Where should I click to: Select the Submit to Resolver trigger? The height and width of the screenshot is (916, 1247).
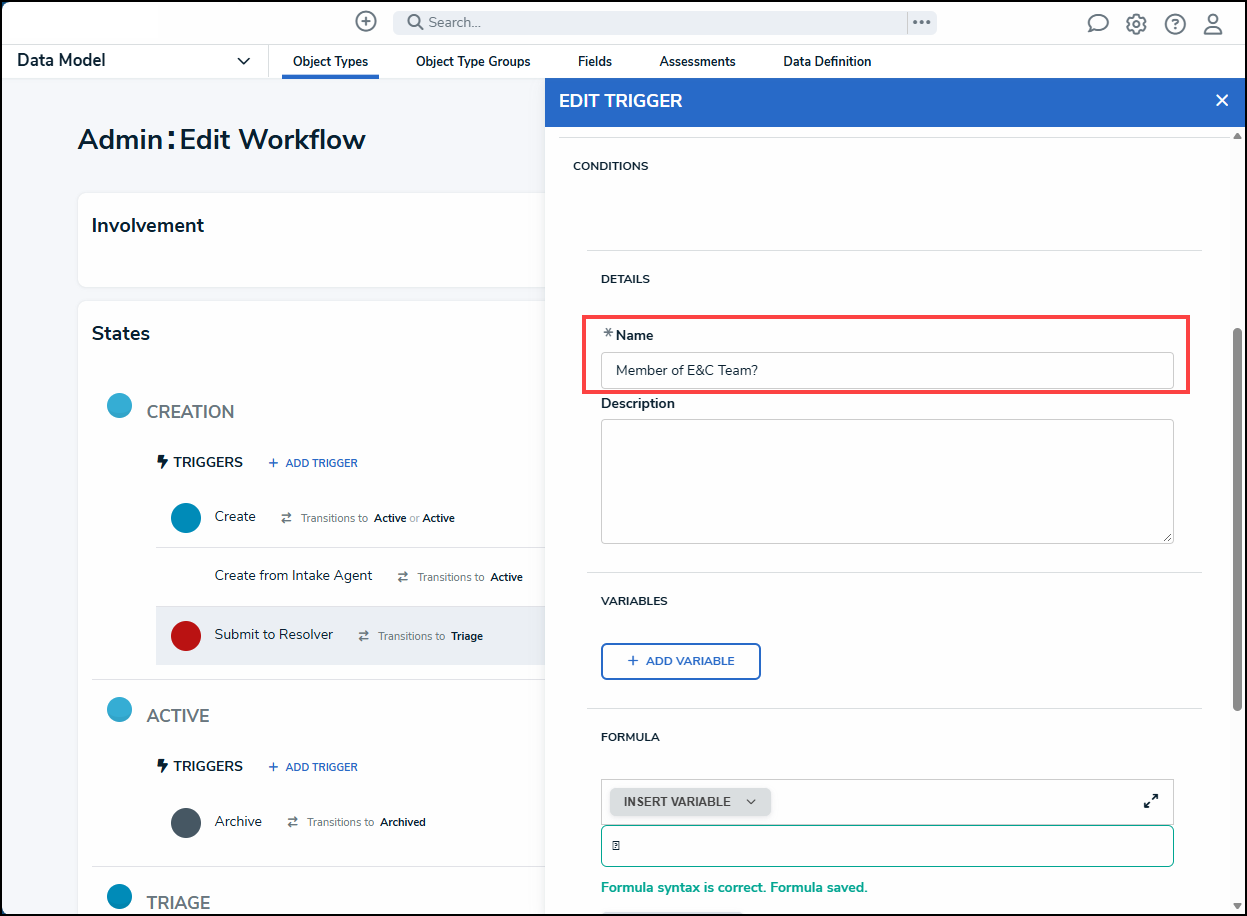tap(350, 636)
